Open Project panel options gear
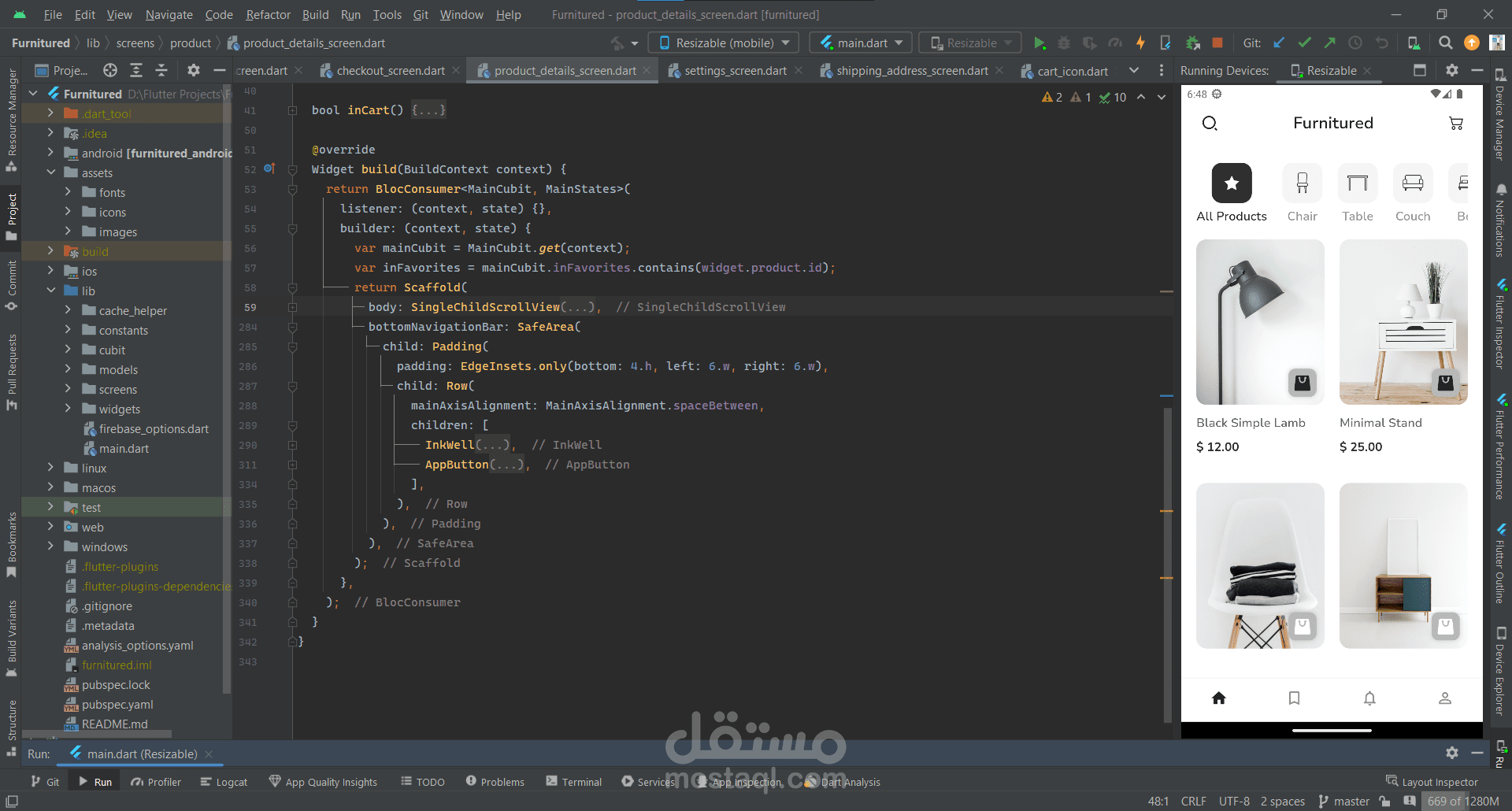 (x=194, y=71)
